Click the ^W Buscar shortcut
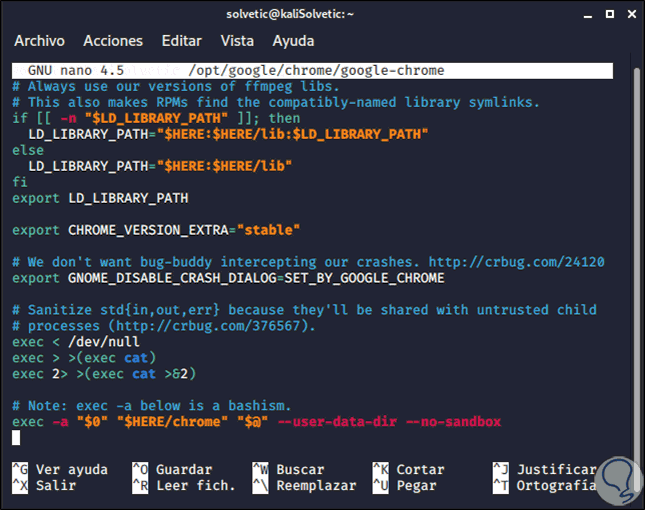Image resolution: width=645 pixels, height=510 pixels. point(288,469)
